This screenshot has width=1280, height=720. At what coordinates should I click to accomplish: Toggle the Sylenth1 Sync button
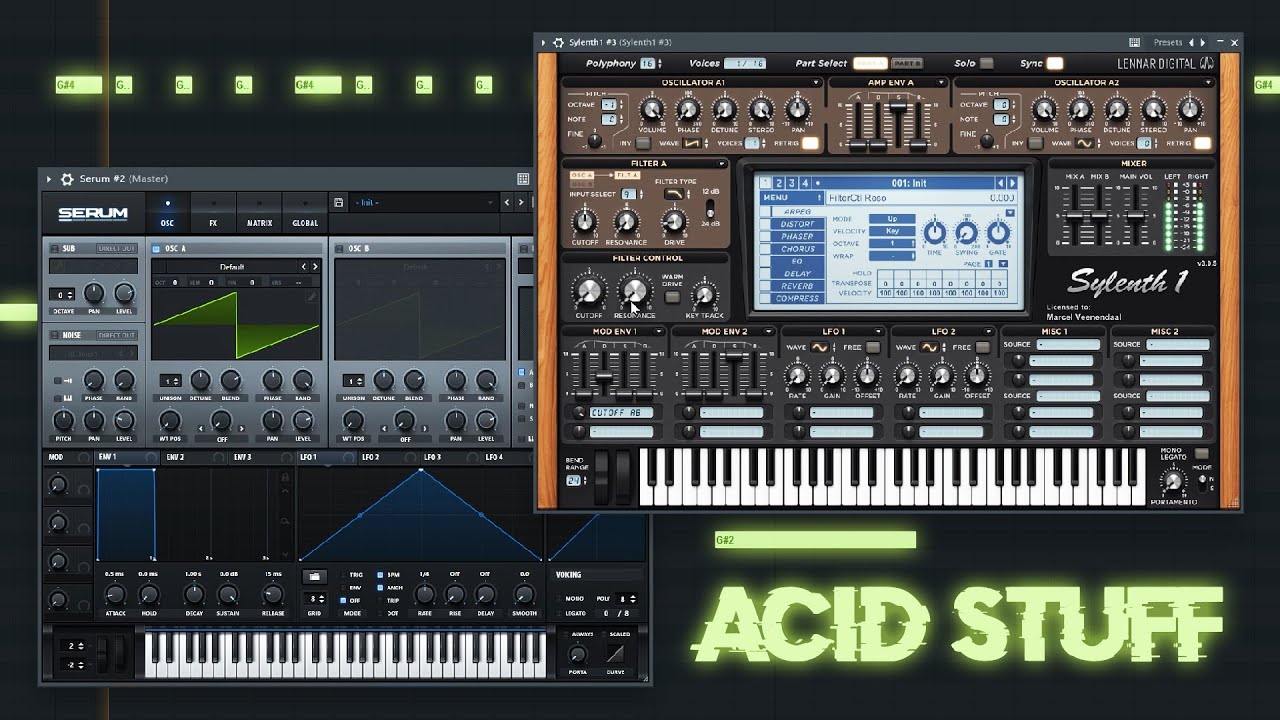click(1054, 63)
